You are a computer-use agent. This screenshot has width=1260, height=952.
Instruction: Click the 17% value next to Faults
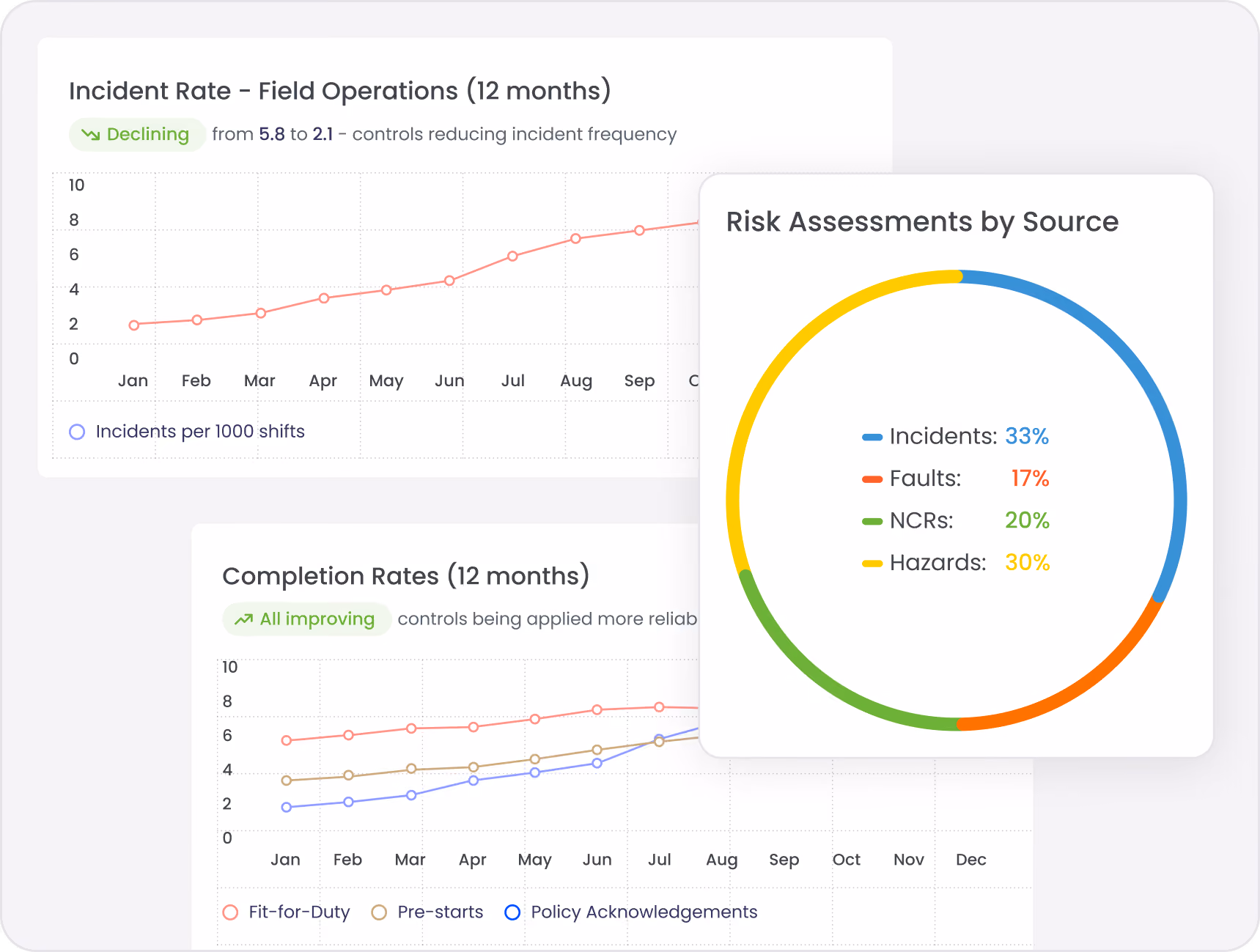(x=1030, y=479)
